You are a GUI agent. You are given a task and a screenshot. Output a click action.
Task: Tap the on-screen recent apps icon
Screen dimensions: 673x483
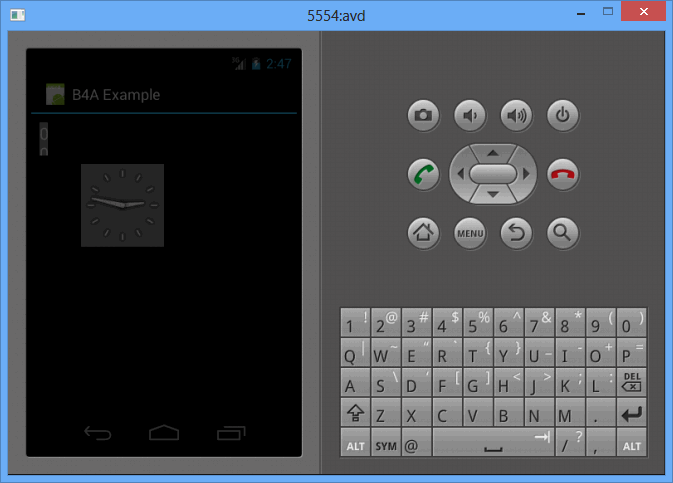point(231,433)
